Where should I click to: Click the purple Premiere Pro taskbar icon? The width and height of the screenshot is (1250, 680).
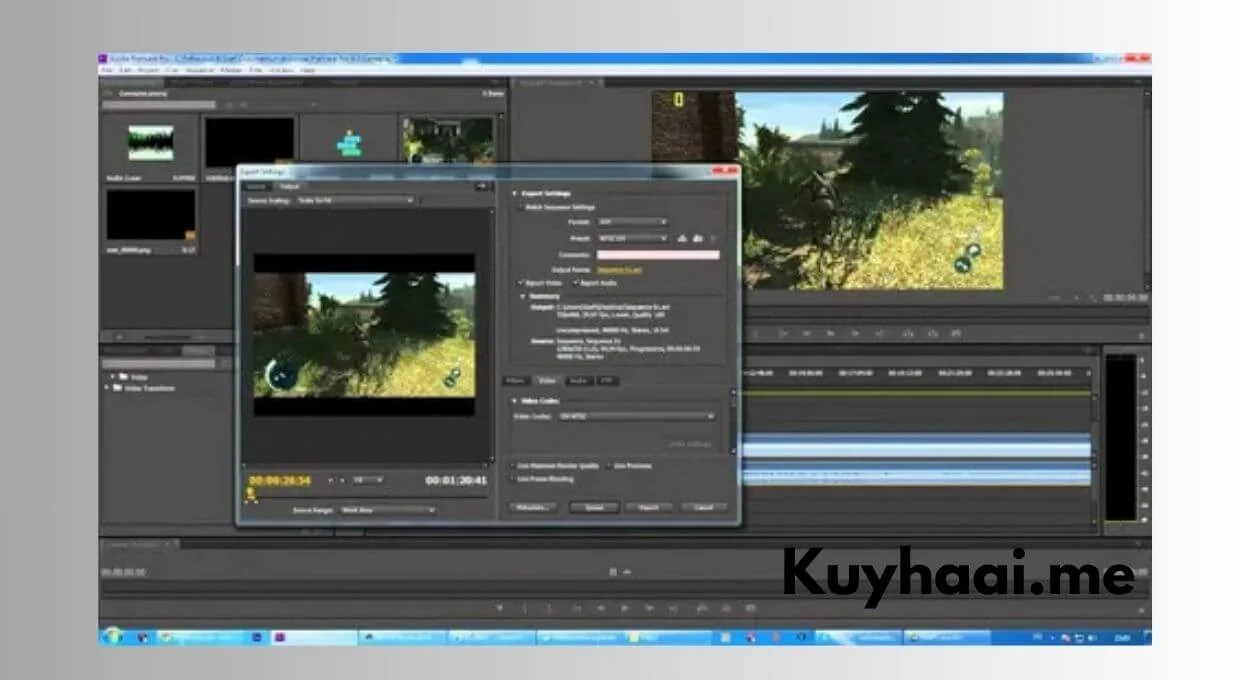point(280,636)
